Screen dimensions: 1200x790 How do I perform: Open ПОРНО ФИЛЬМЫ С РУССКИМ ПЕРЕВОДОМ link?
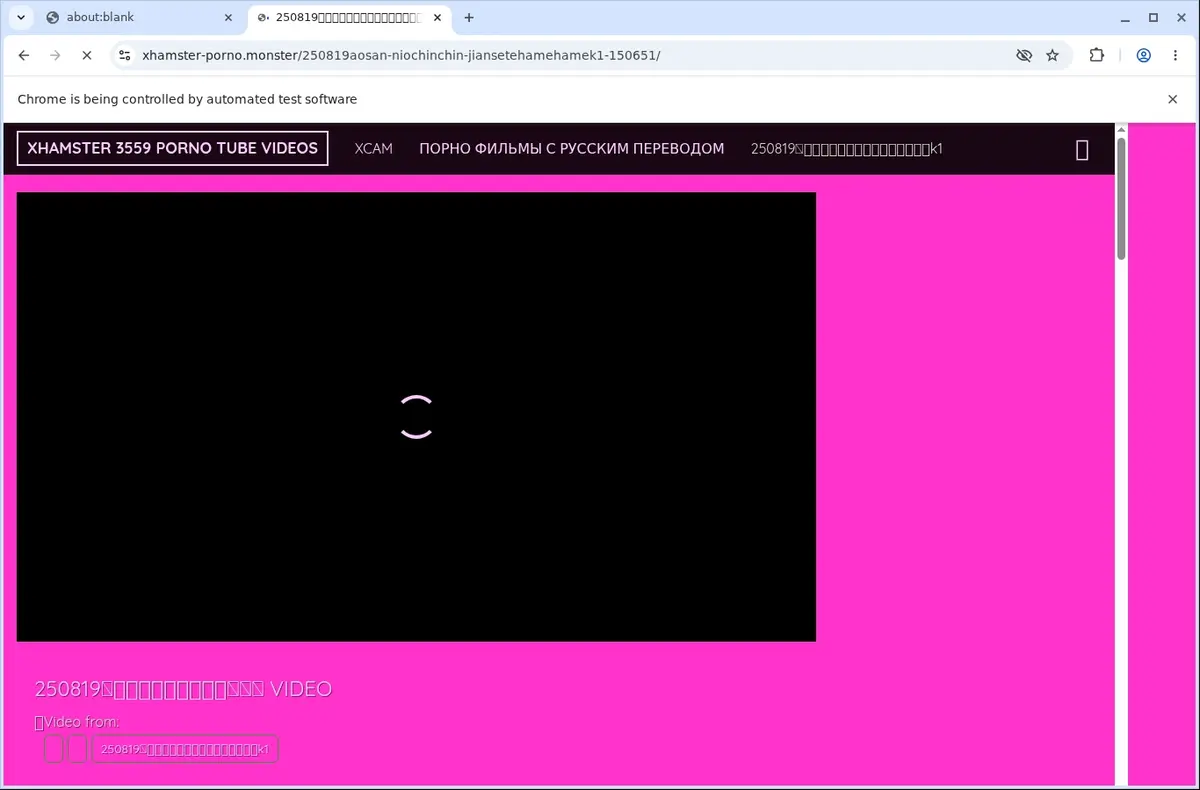coord(571,149)
